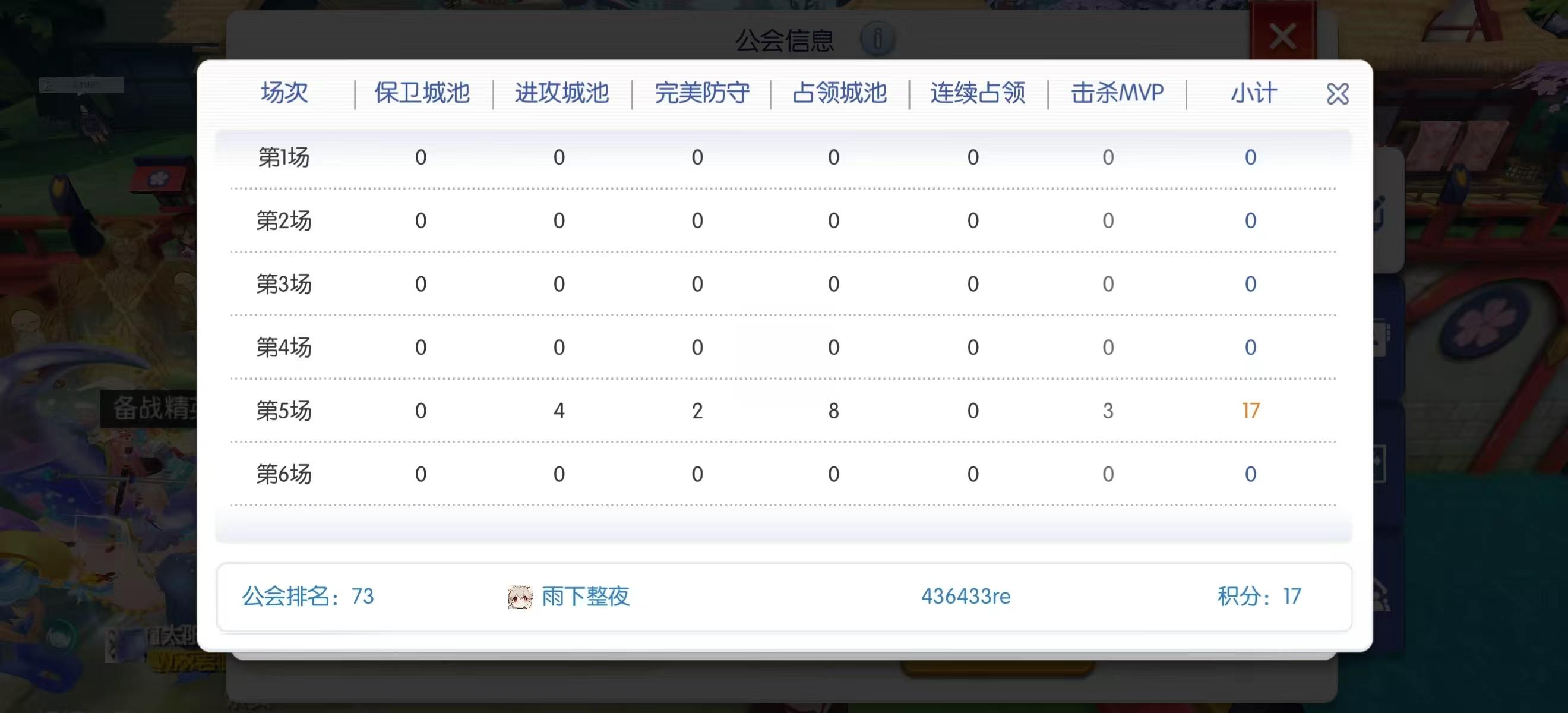The width and height of the screenshot is (1568, 713).
Task: Click the house icon at right edge
Action: 1382,594
